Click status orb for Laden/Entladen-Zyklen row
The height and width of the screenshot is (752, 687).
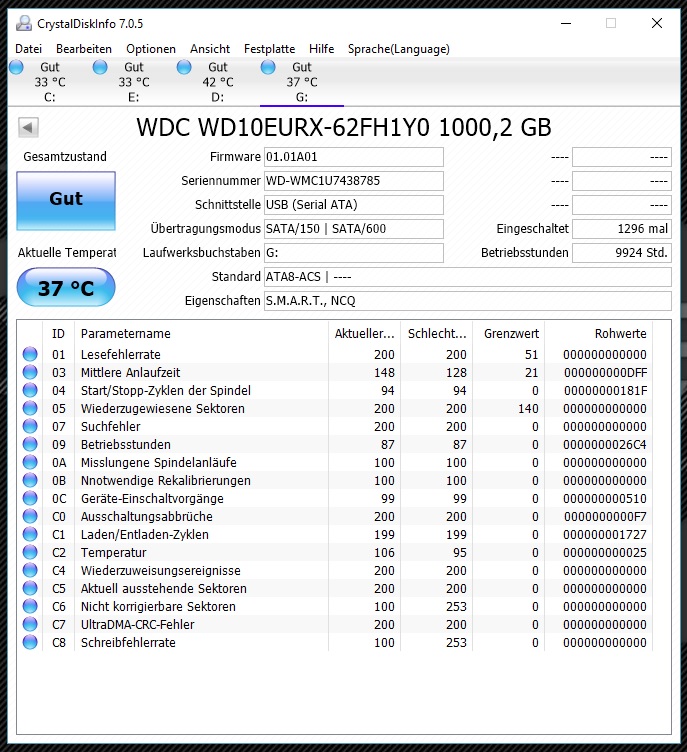tap(30, 534)
